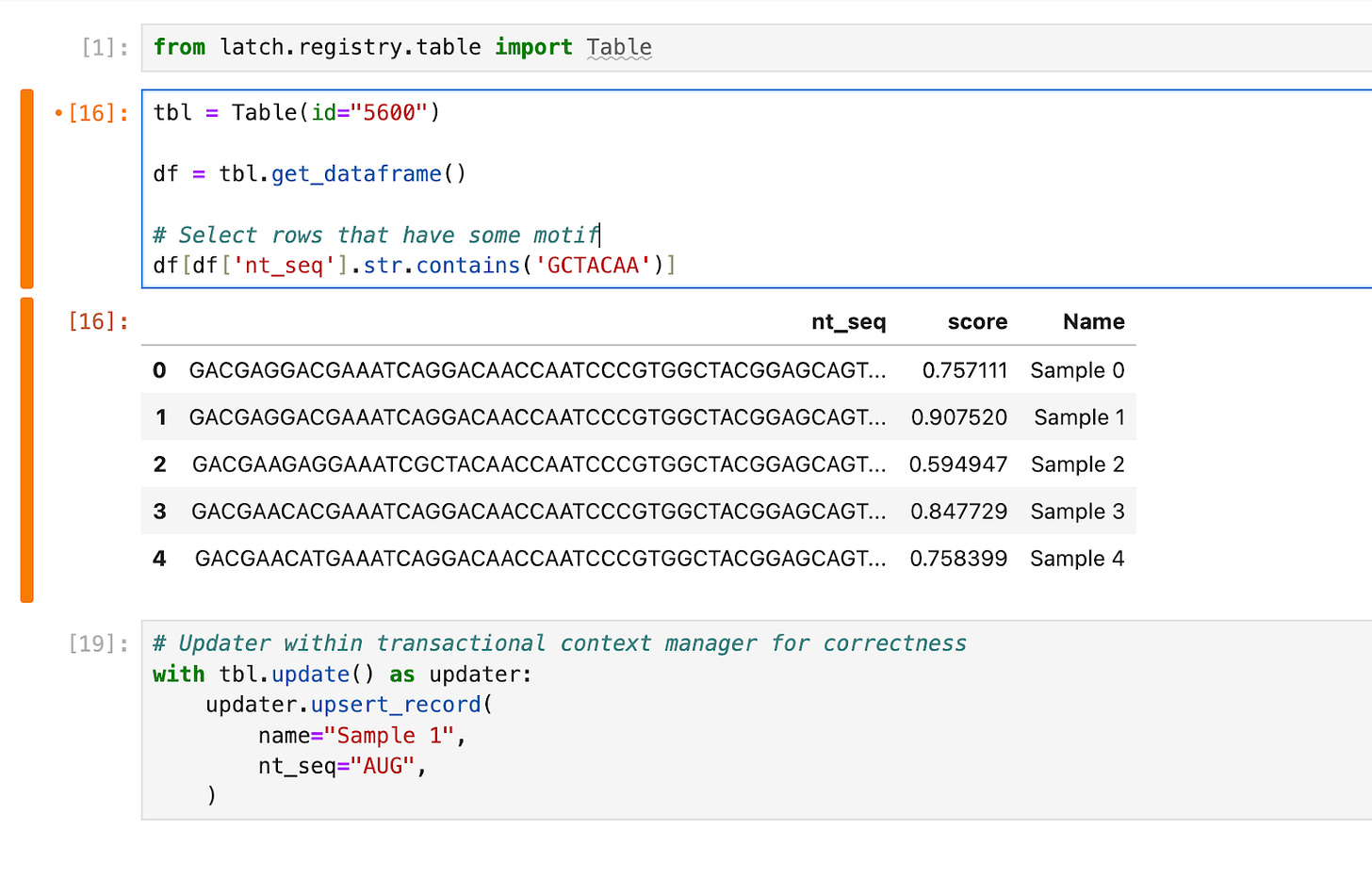Select the Sample 4 name cell
Image resolution: width=1372 pixels, height=895 pixels.
pos(1077,559)
